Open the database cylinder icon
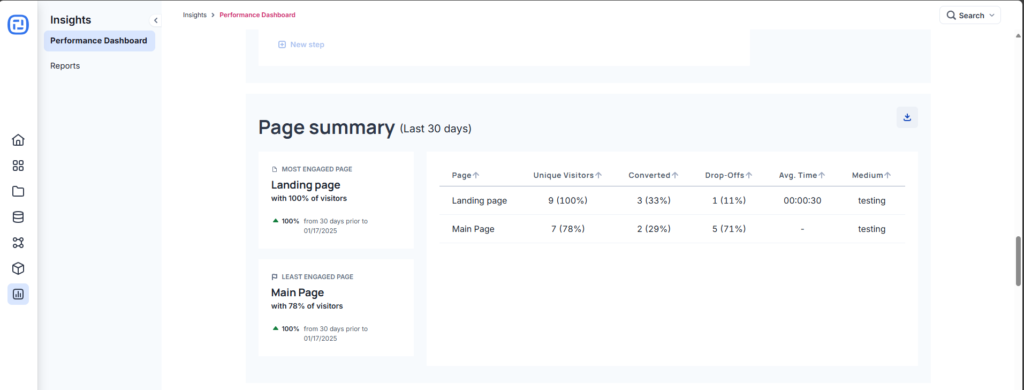This screenshot has width=1024, height=390. click(18, 218)
